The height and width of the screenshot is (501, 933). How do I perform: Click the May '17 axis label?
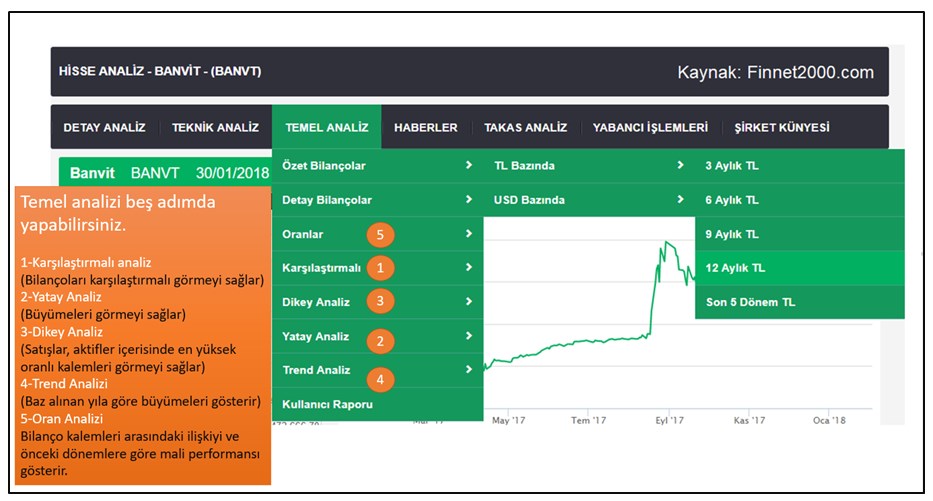click(x=509, y=420)
